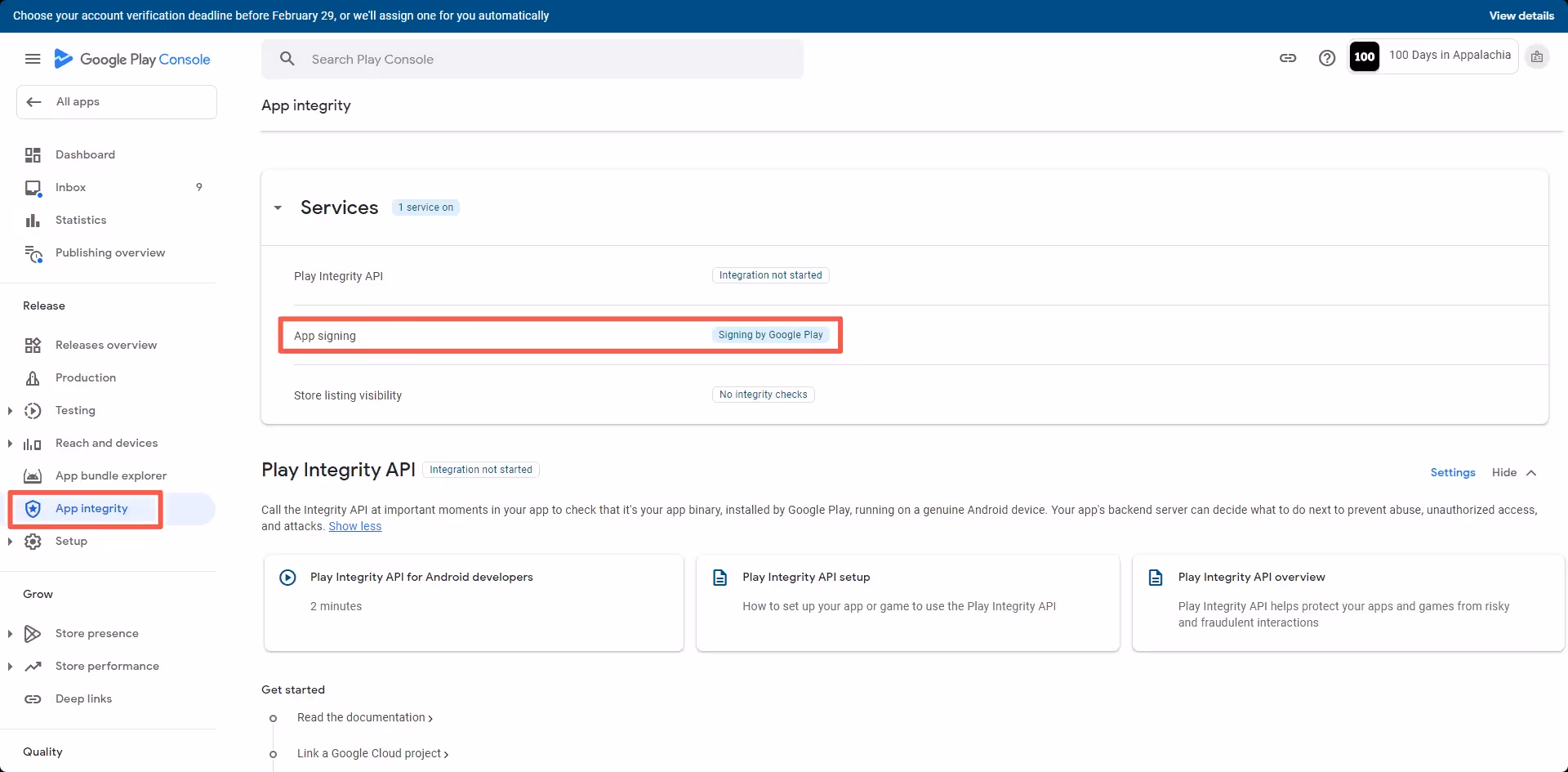Expand the Testing menu arrow
This screenshot has width=1568, height=772.
[x=10, y=410]
